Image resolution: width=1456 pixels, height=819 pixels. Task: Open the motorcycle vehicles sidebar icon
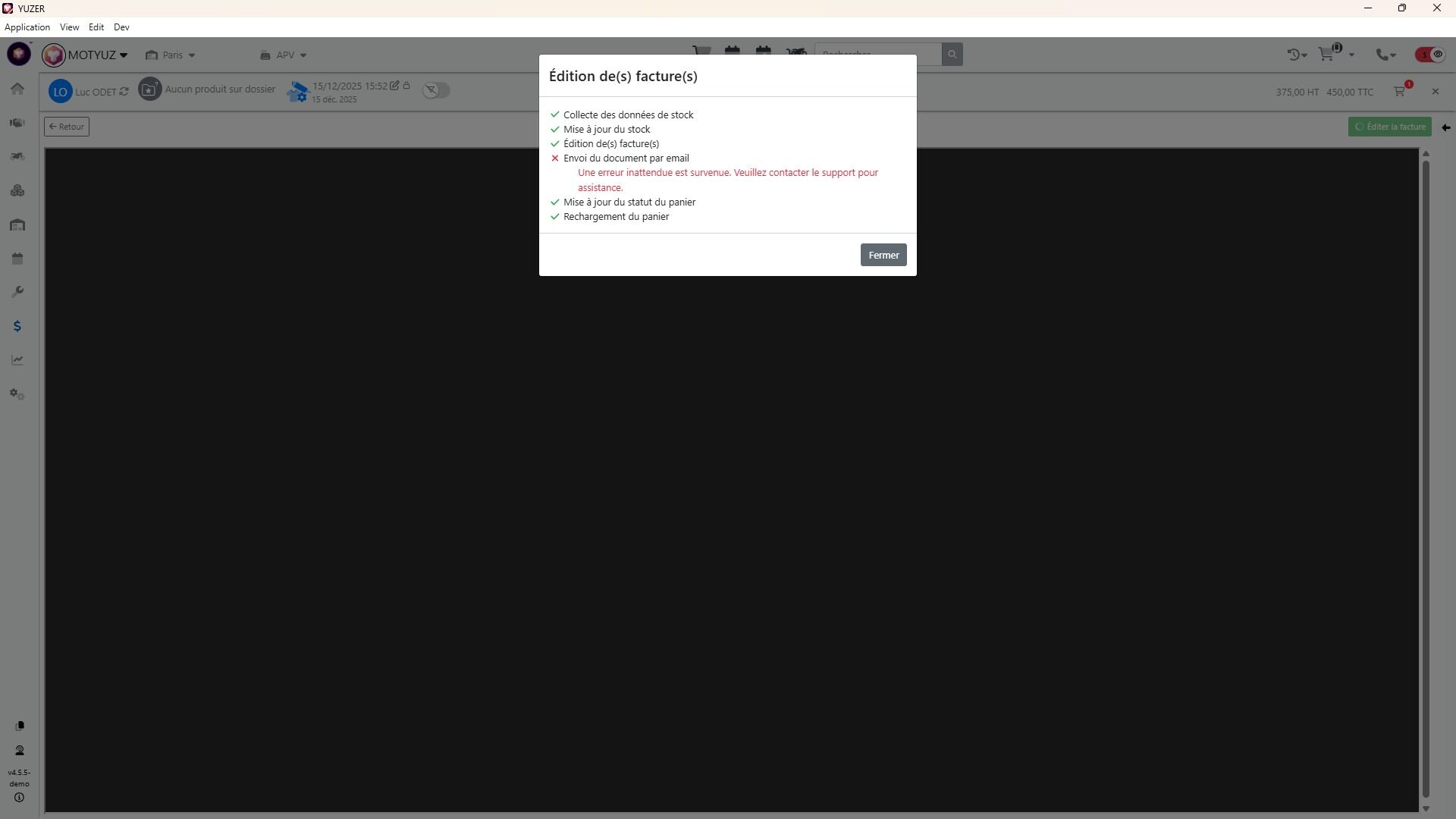[x=17, y=156]
